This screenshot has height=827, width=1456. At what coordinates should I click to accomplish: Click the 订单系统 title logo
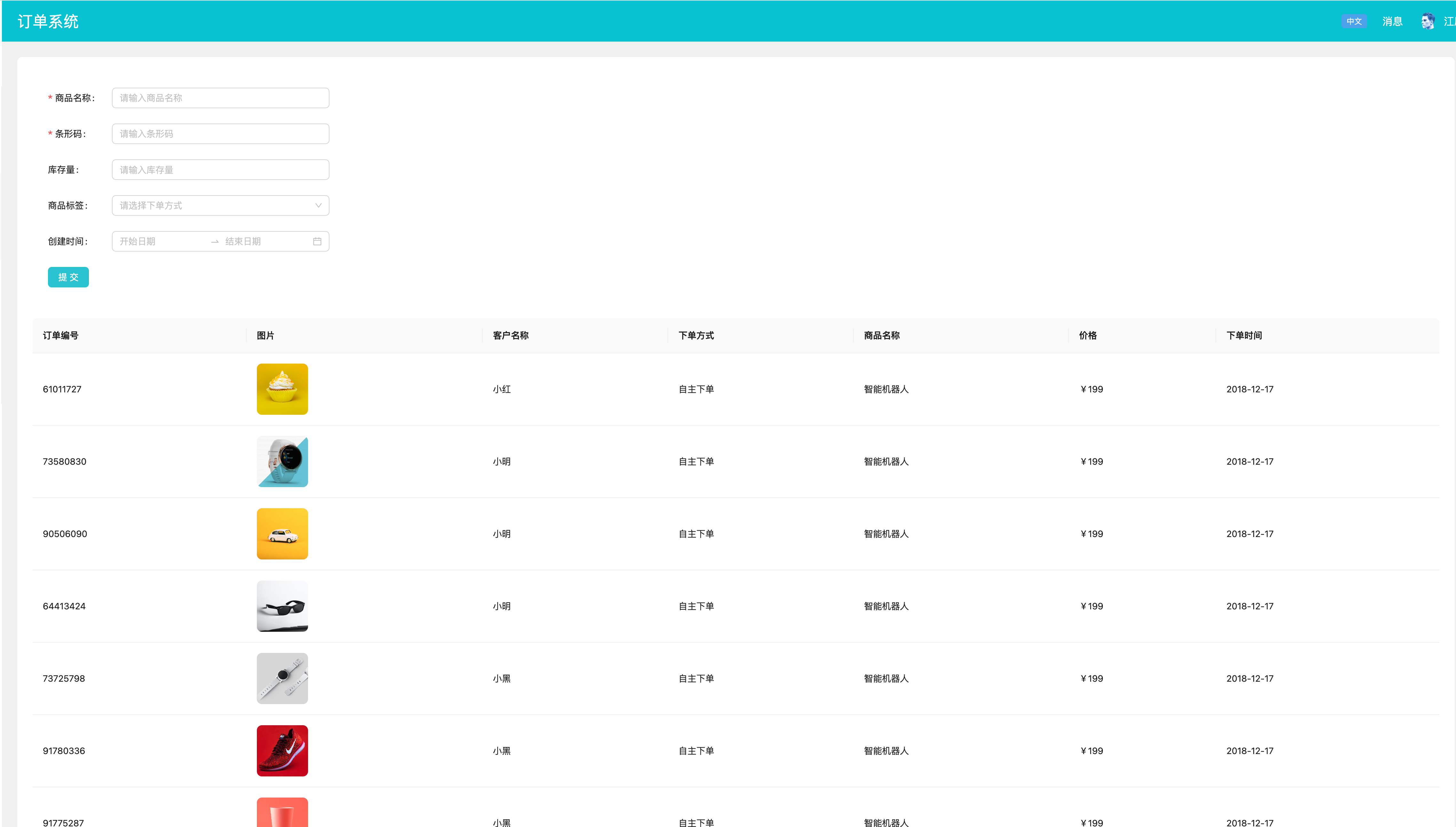48,21
